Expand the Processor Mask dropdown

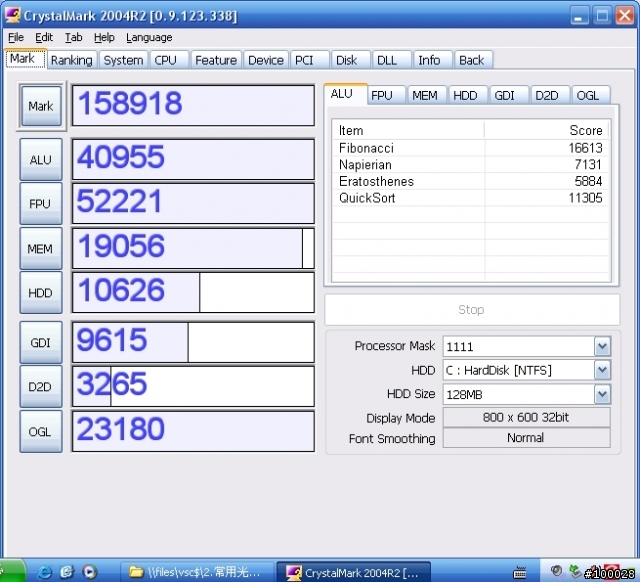pos(602,347)
